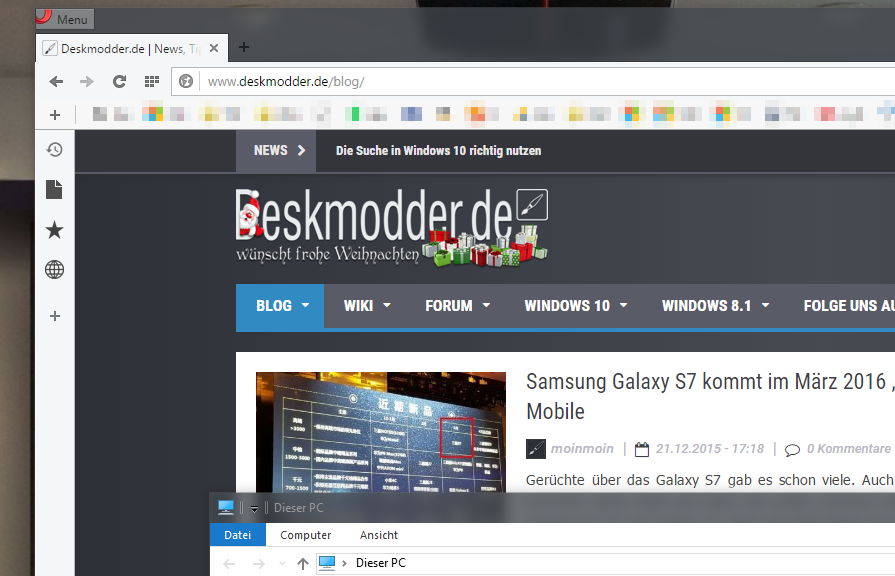Select the Deskmodder.de browser tab

[x=131, y=49]
